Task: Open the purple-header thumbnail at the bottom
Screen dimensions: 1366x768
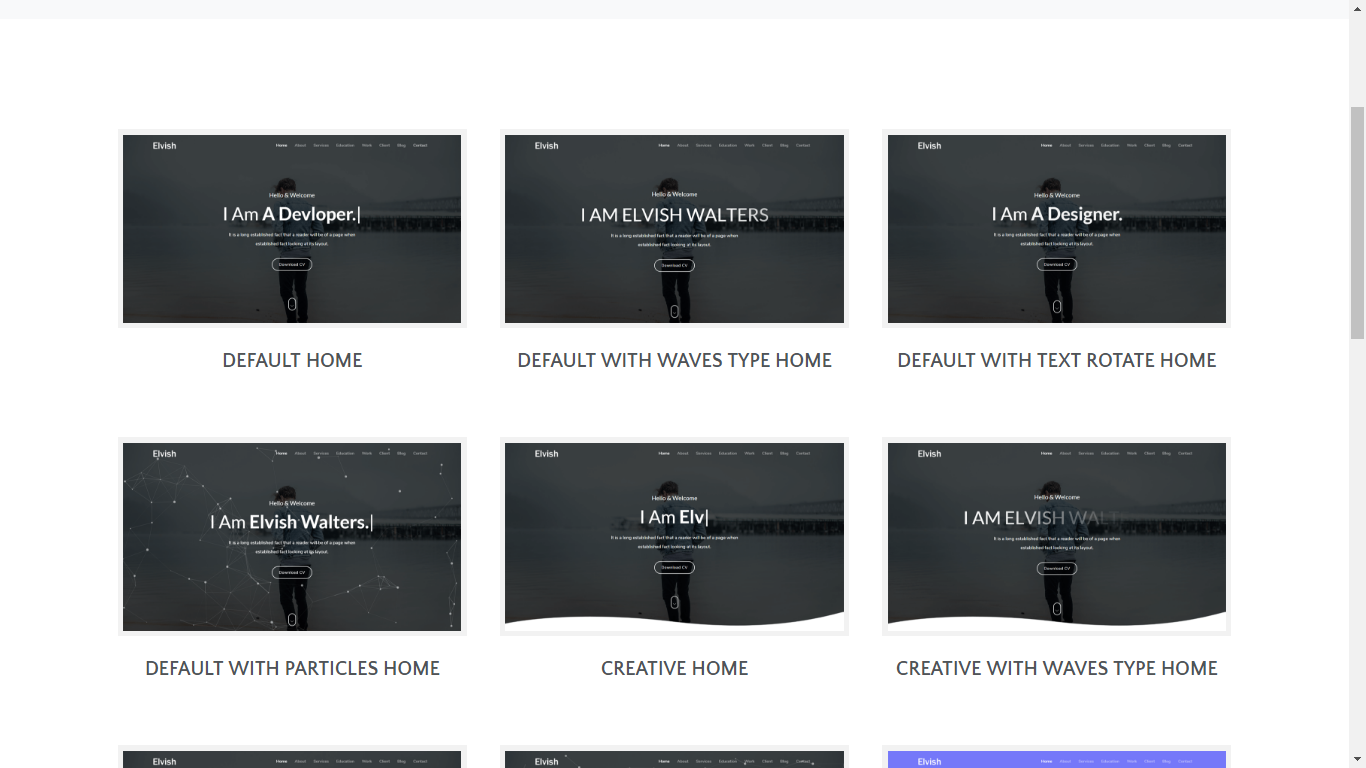Action: [x=1057, y=759]
